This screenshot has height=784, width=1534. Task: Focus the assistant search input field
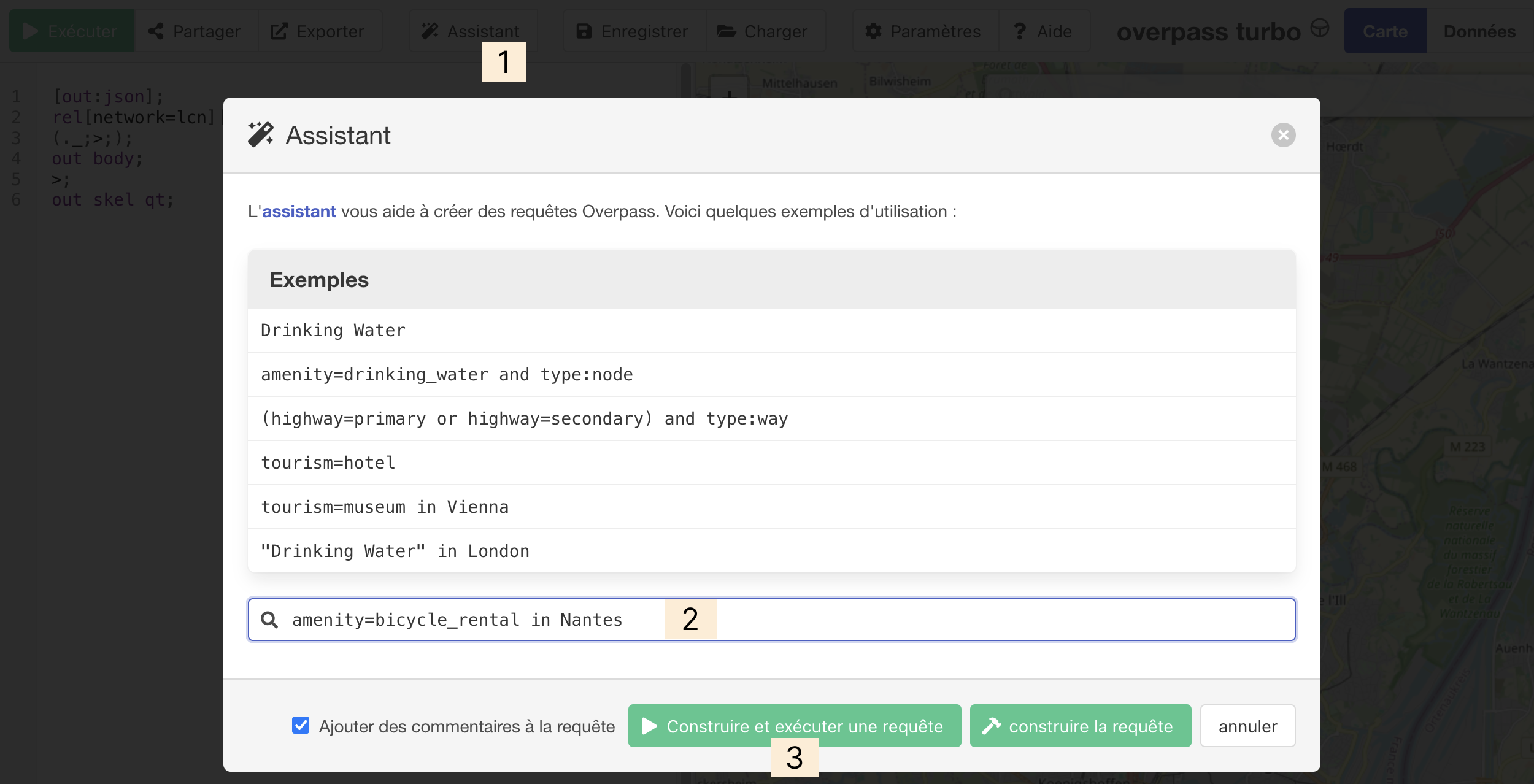pyautogui.click(x=771, y=620)
